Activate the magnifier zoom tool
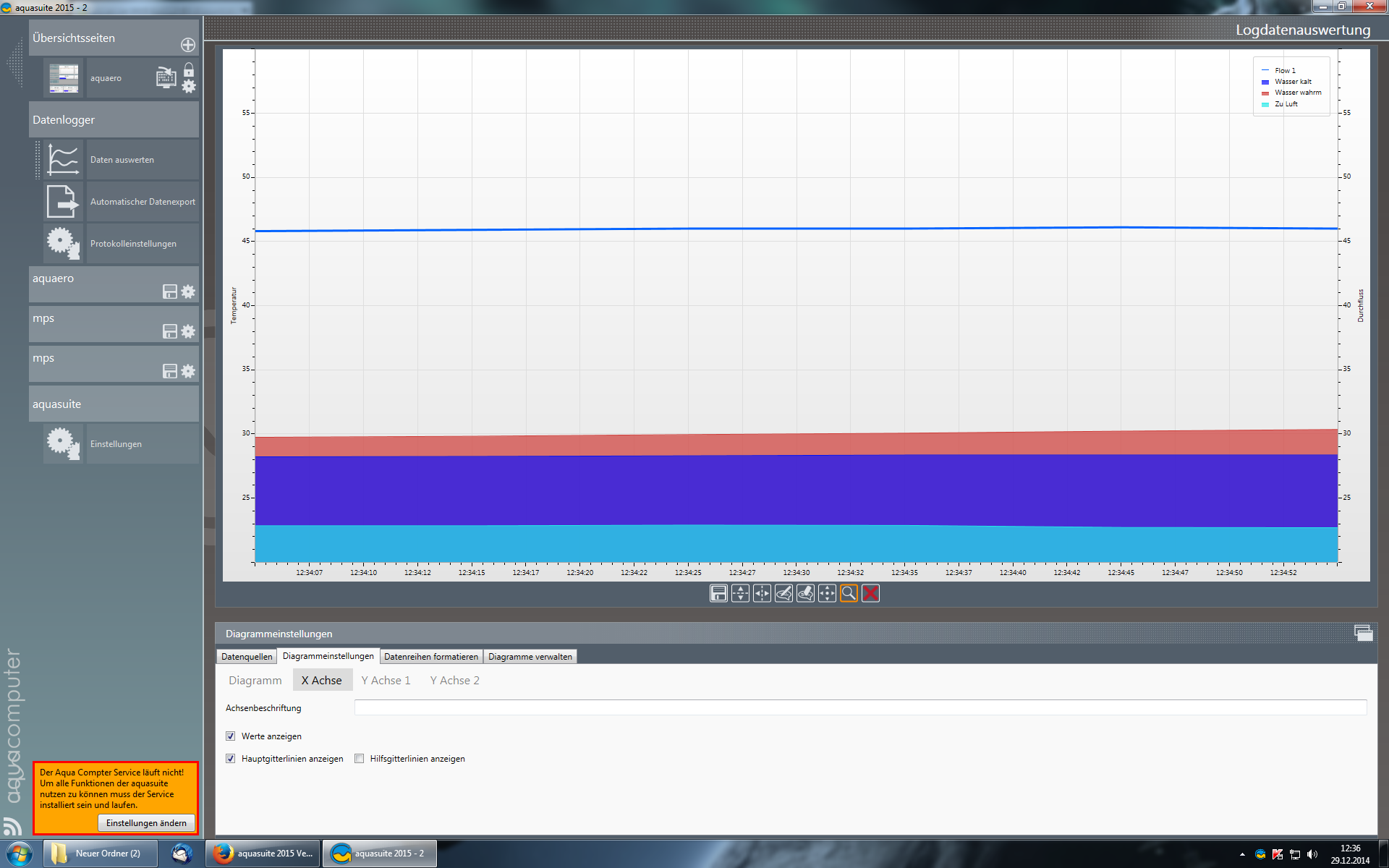 click(x=849, y=593)
